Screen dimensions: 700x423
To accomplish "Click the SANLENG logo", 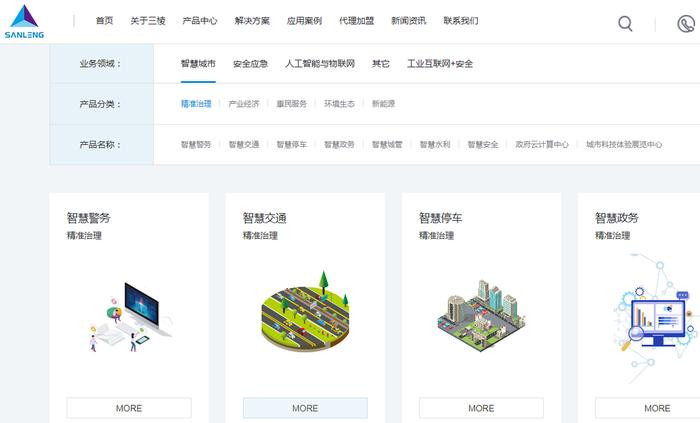I will [x=24, y=21].
